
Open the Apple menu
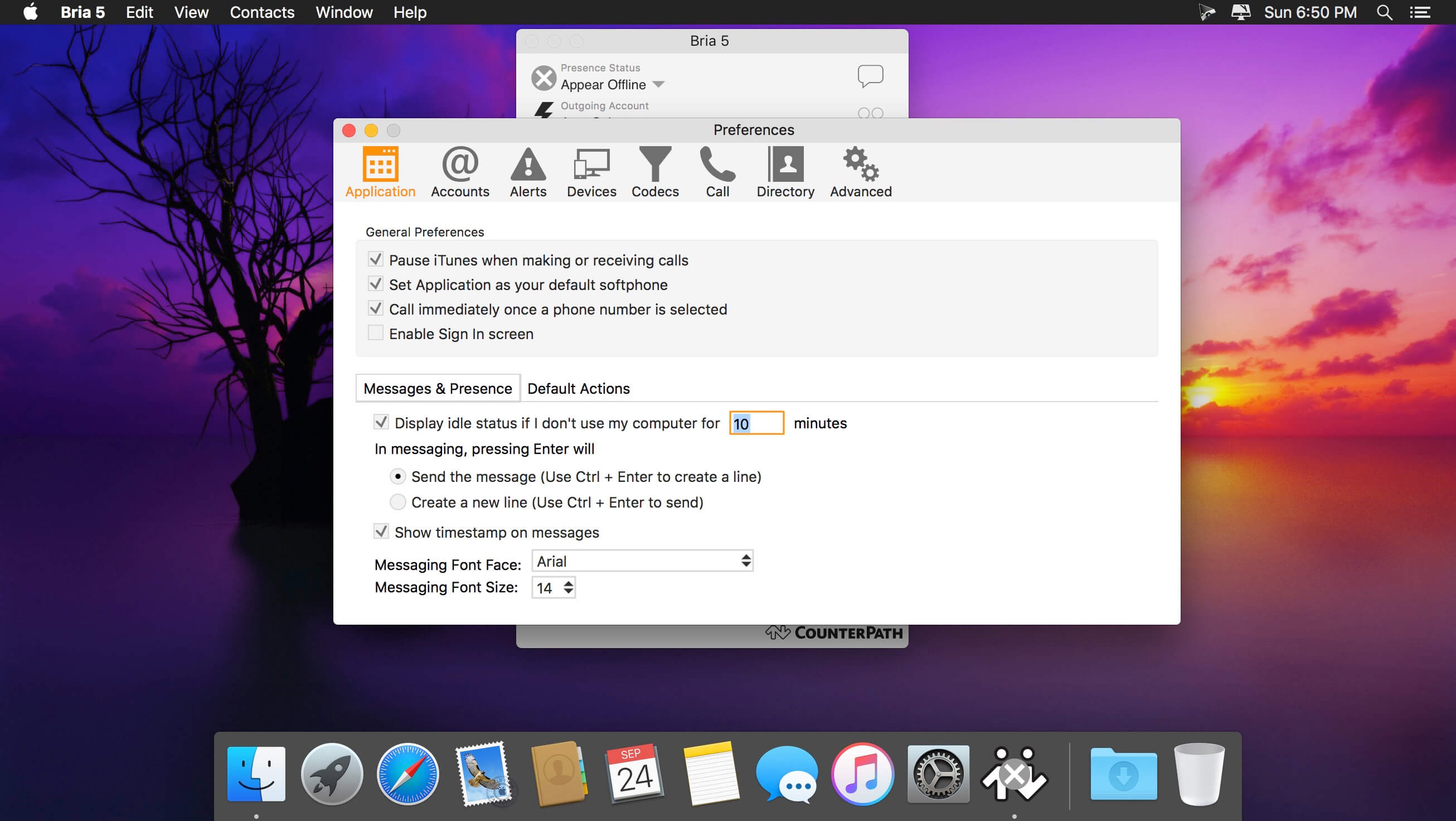[31, 12]
